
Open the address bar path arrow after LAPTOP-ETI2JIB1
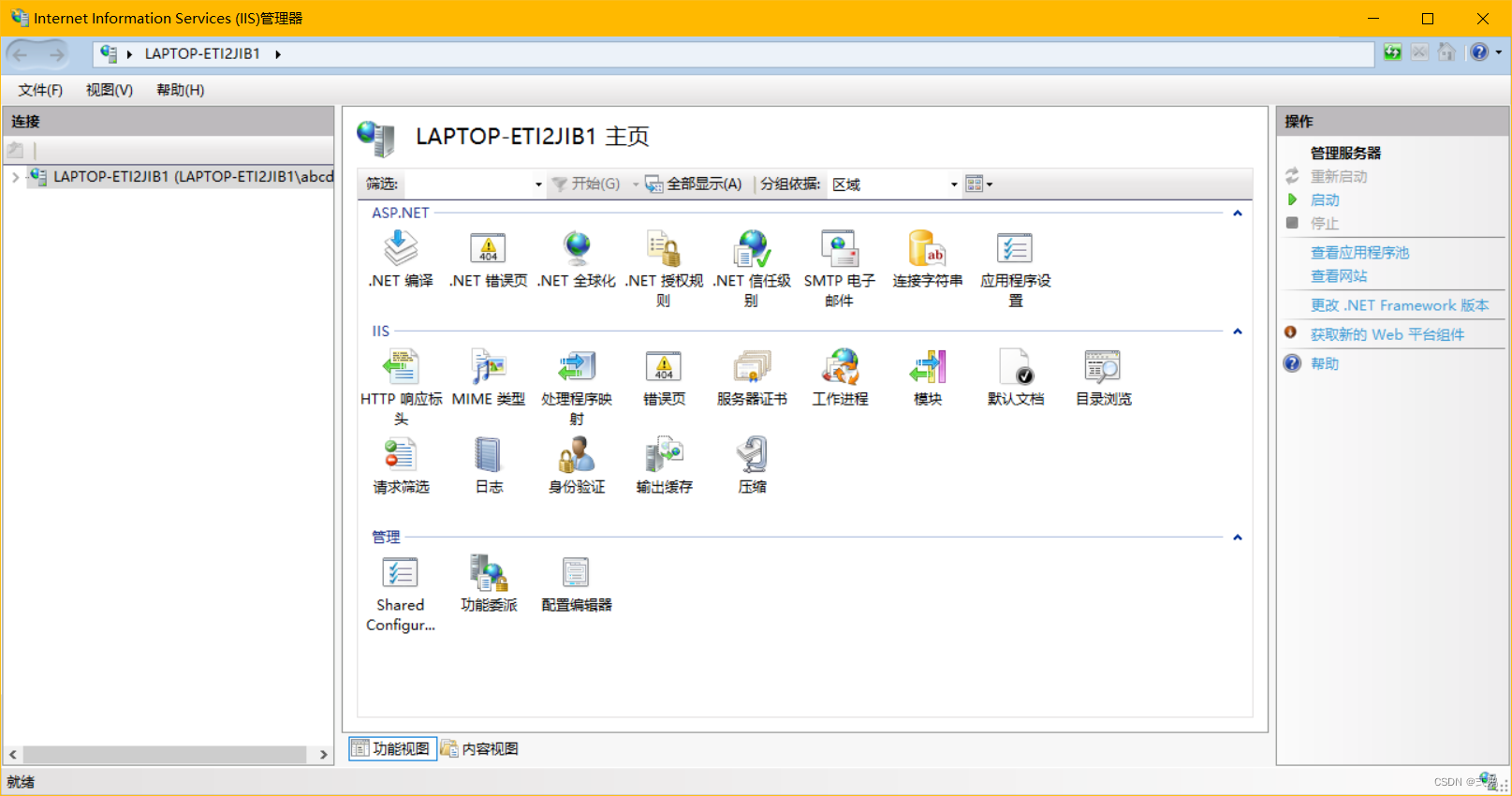pos(278,54)
